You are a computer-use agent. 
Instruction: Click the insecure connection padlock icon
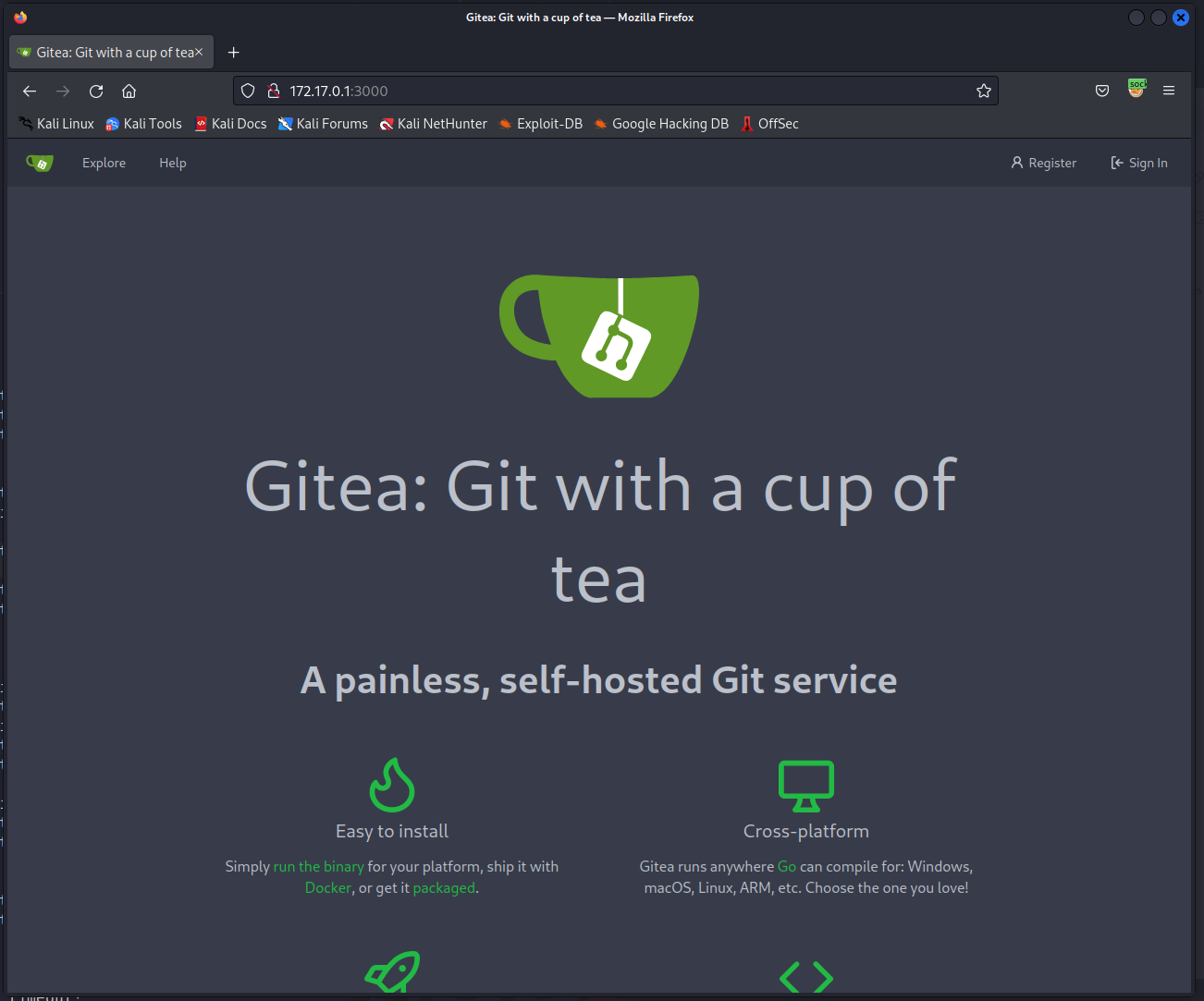pyautogui.click(x=273, y=91)
